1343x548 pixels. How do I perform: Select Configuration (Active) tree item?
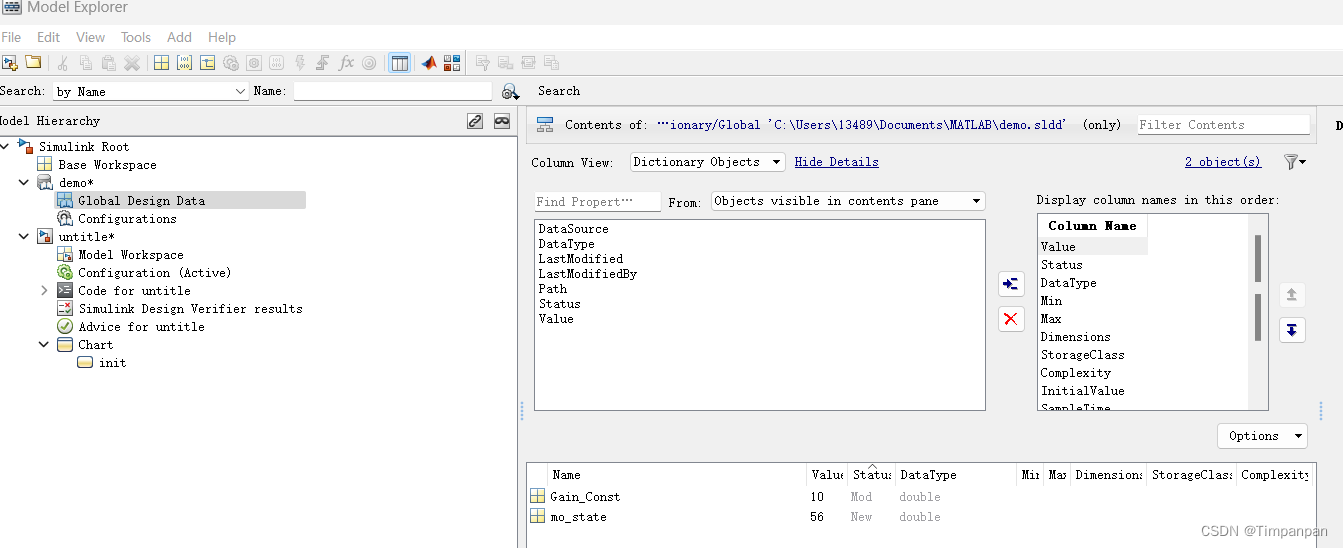click(154, 273)
